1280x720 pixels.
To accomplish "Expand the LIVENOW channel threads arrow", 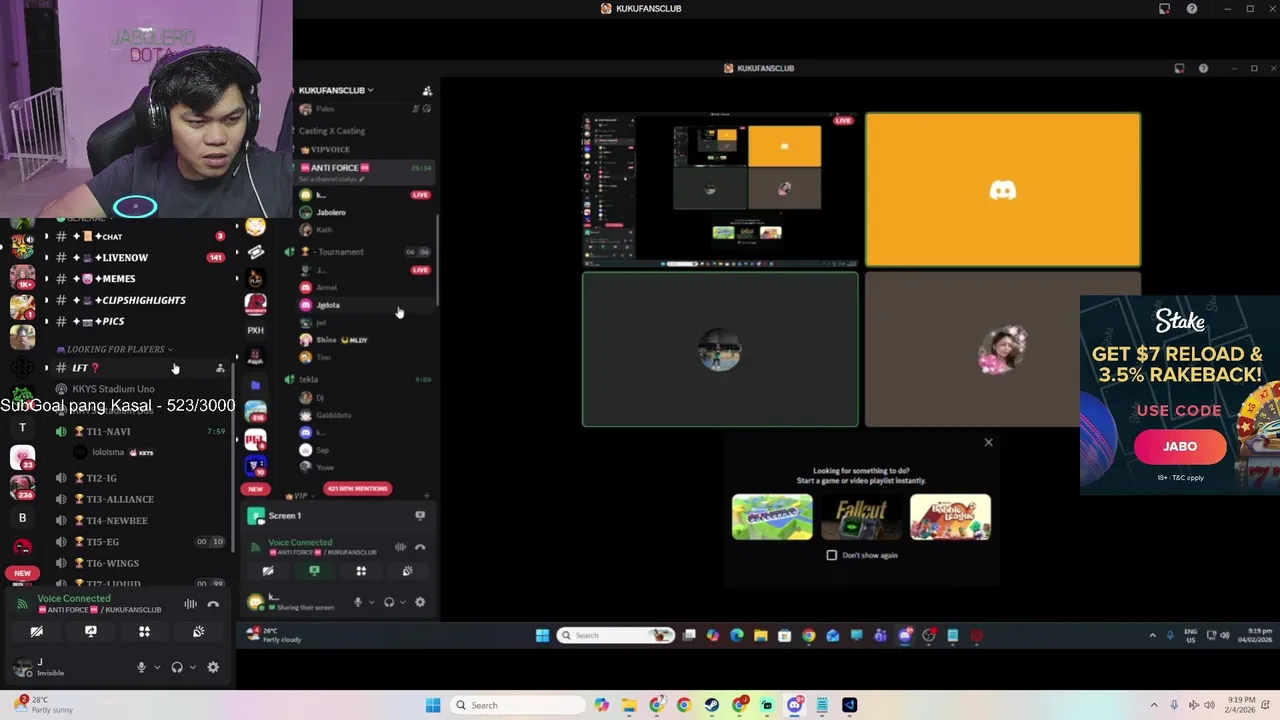I will click(x=46, y=258).
